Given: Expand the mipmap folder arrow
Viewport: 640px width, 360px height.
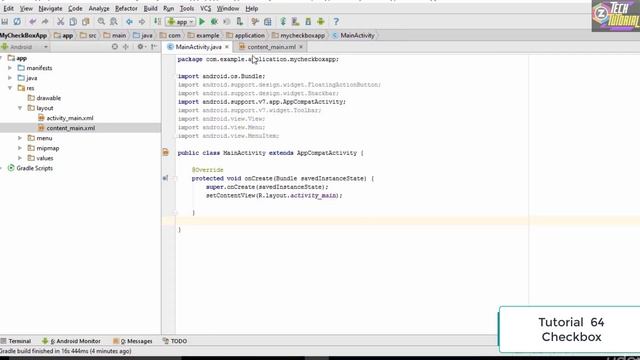Looking at the screenshot, I should [x=20, y=148].
